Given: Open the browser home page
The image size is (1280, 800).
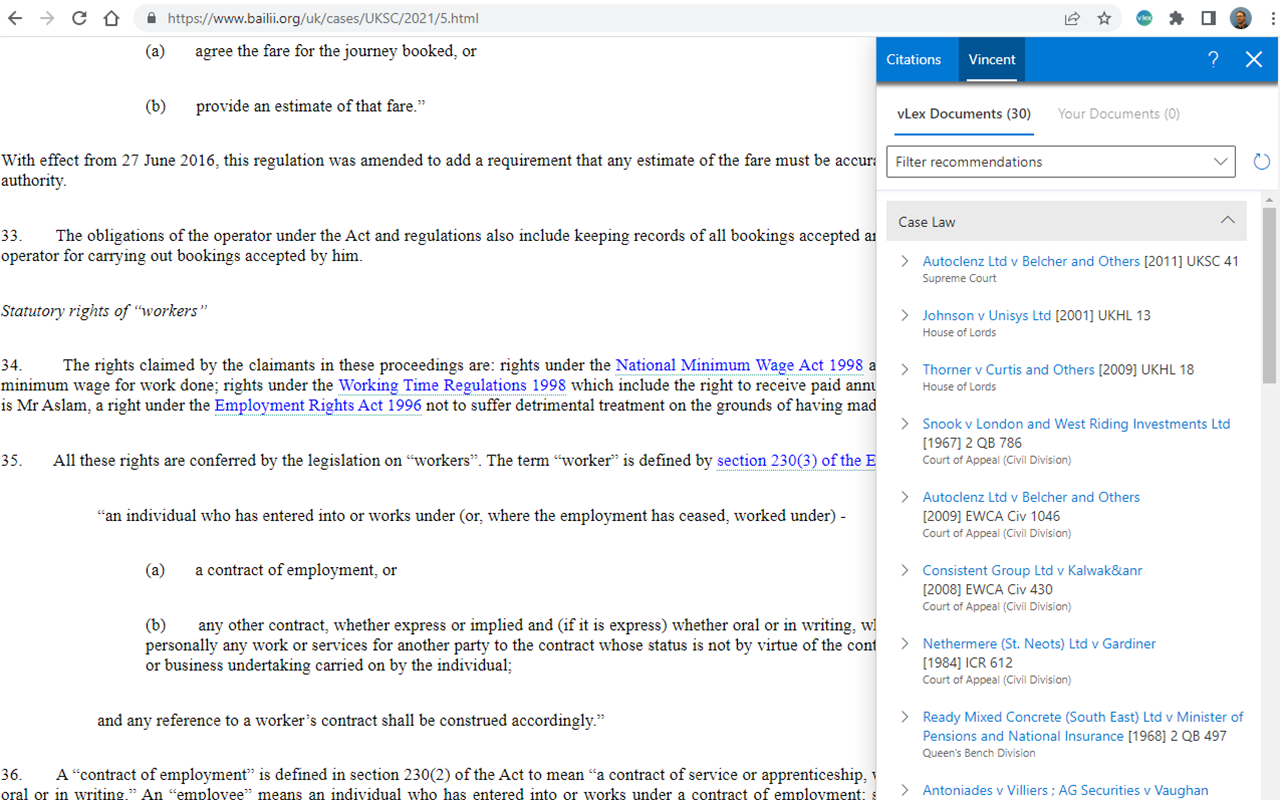Looking at the screenshot, I should (x=111, y=18).
